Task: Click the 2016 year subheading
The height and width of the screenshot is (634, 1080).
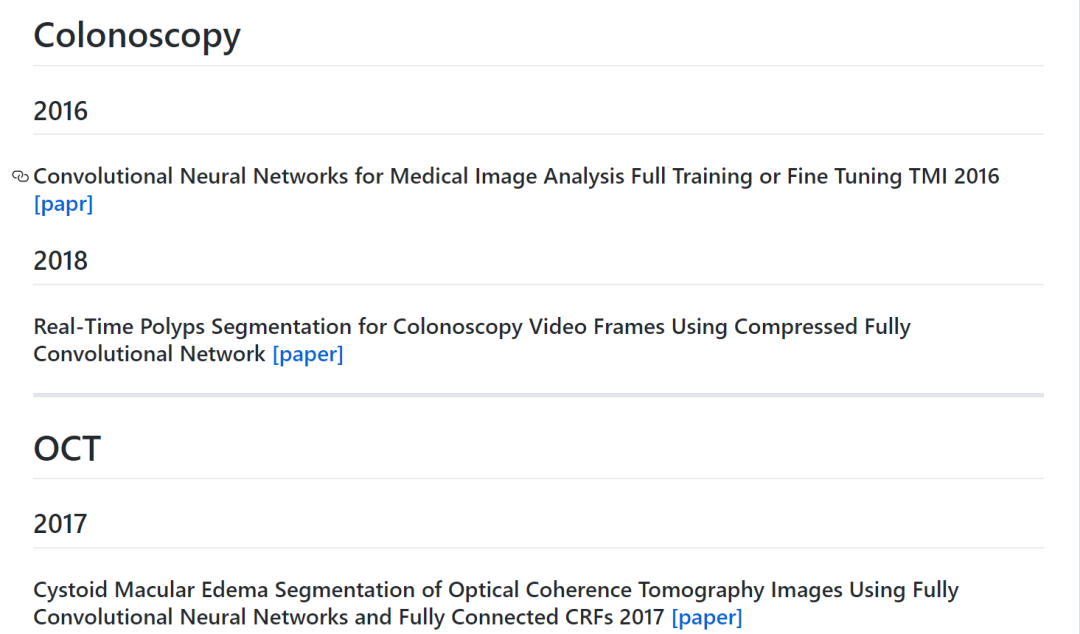Action: pyautogui.click(x=61, y=111)
